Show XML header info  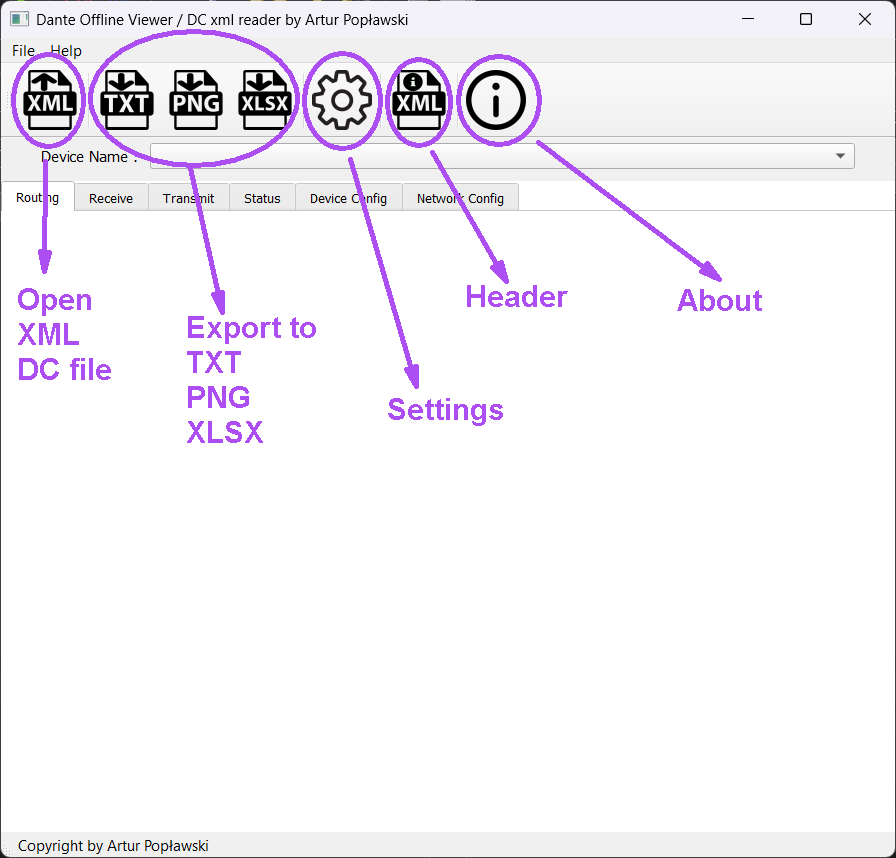419,100
